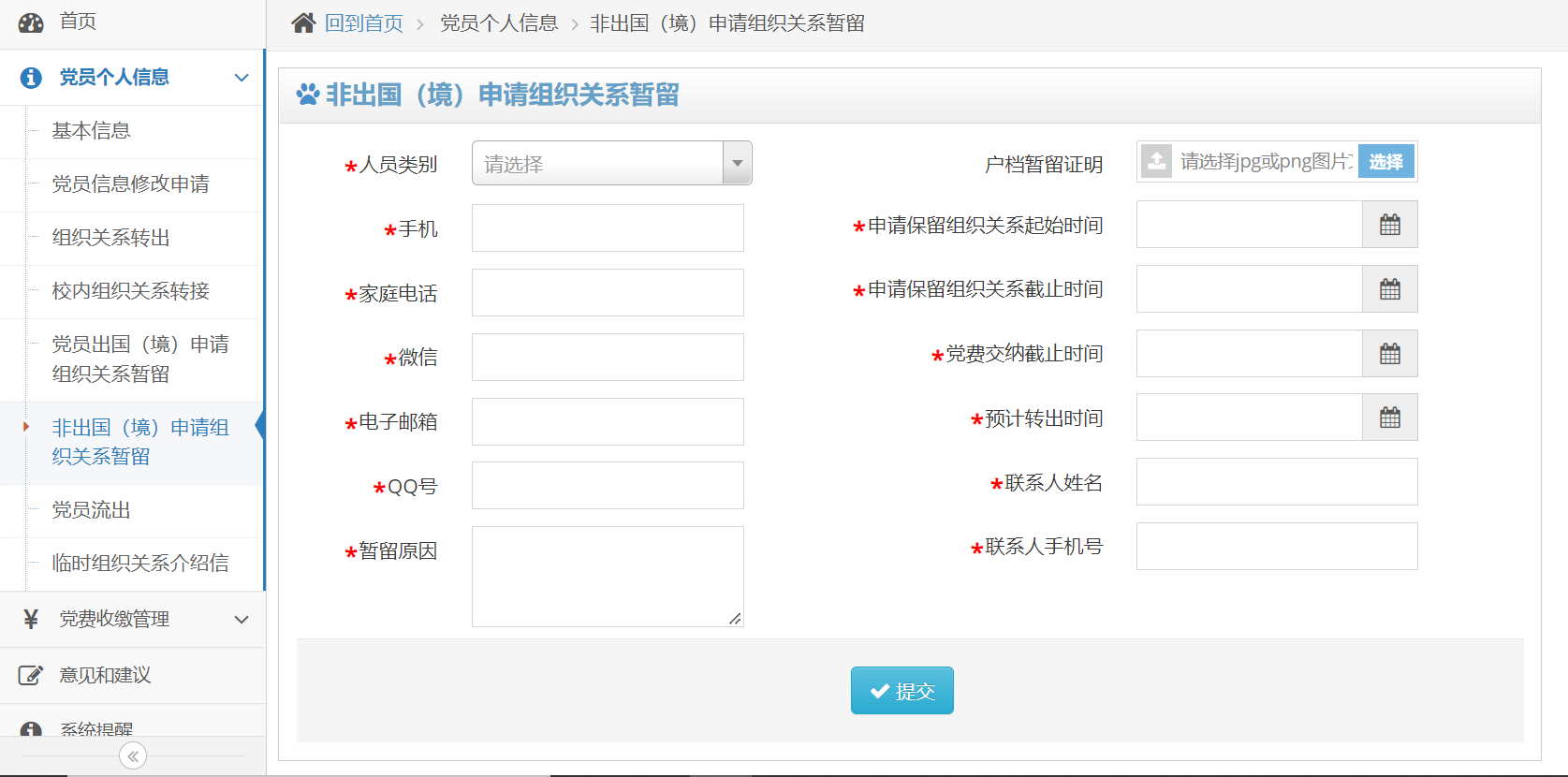1568x777 pixels.
Task: Click the 首页 dashboard icon
Action: pyautogui.click(x=31, y=22)
